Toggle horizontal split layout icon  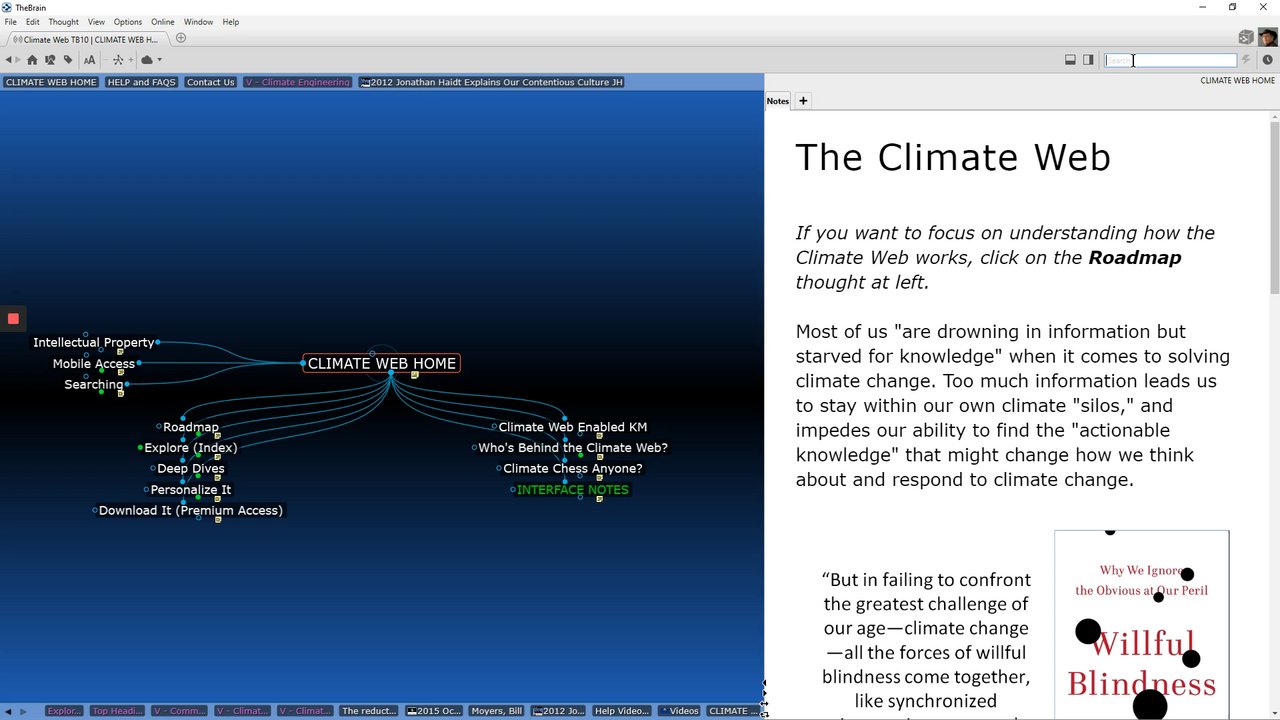pos(1070,60)
